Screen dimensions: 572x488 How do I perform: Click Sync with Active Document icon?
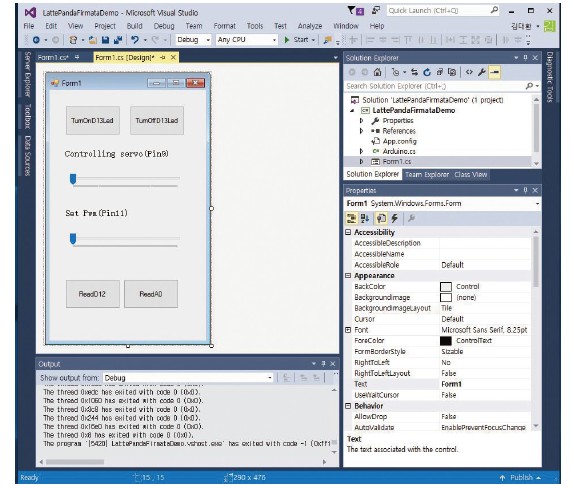point(414,72)
